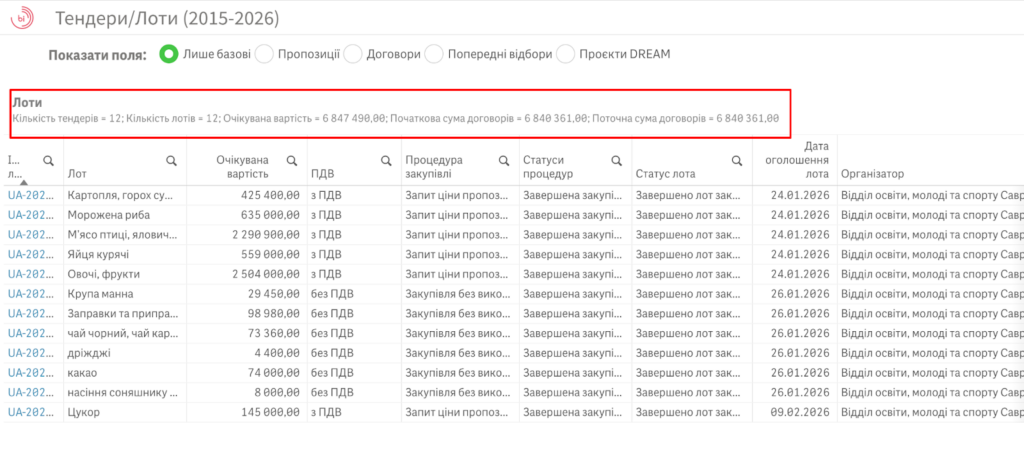This screenshot has width=1024, height=452.
Task: Search within Процедура закупівлі column
Action: (x=498, y=160)
